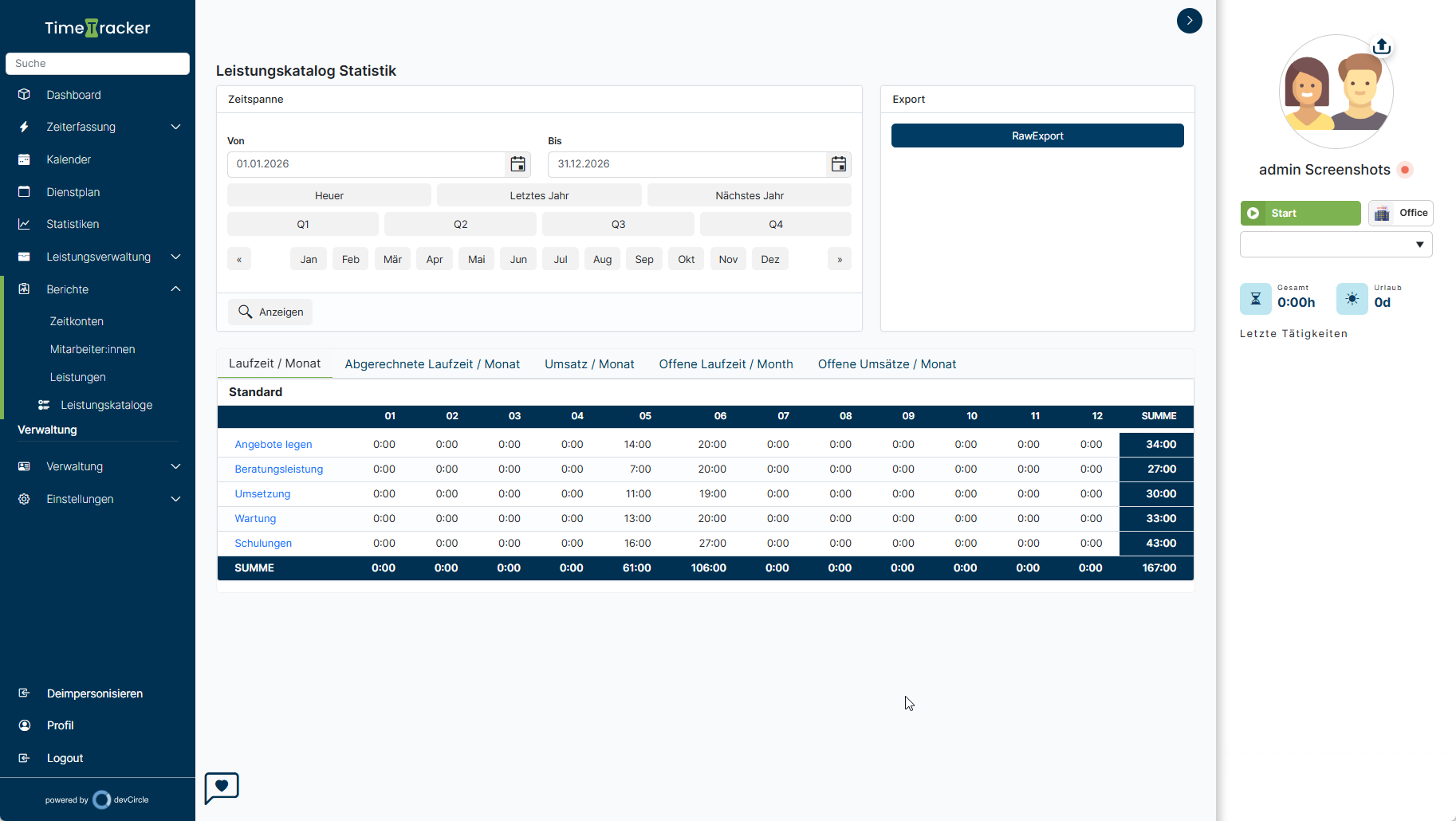The image size is (1456, 821).
Task: Click the upload avatar icon
Action: pos(1382,46)
